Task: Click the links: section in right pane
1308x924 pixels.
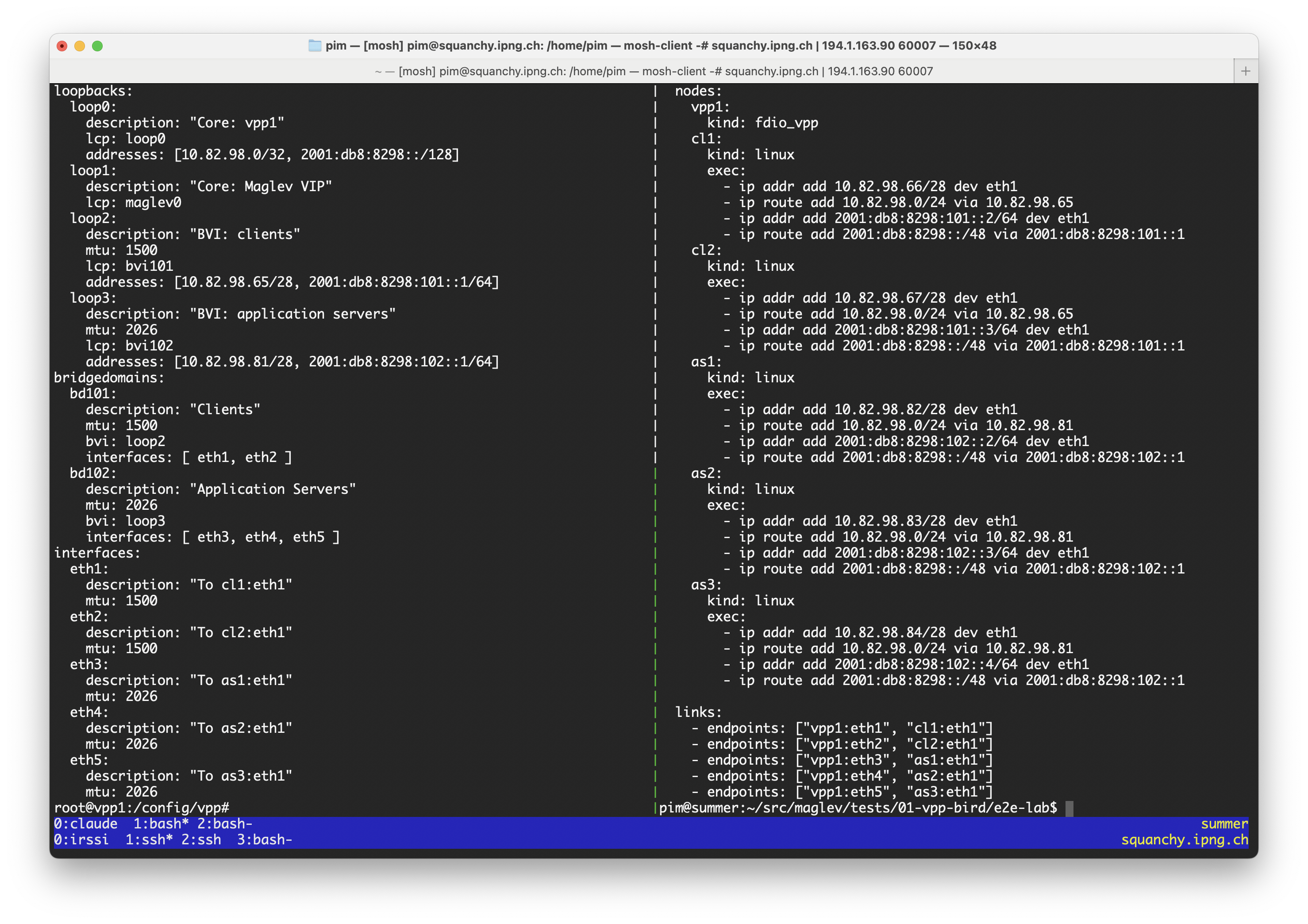Action: tap(698, 712)
